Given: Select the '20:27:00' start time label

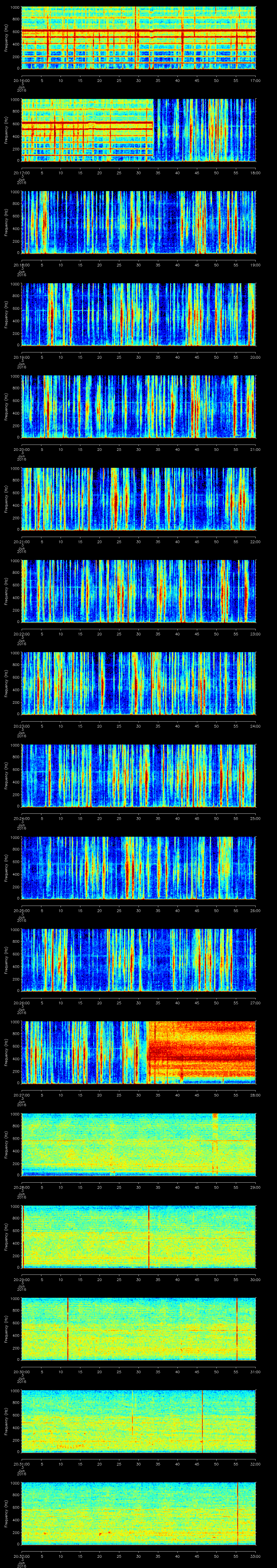Looking at the screenshot, I should coord(22,1095).
